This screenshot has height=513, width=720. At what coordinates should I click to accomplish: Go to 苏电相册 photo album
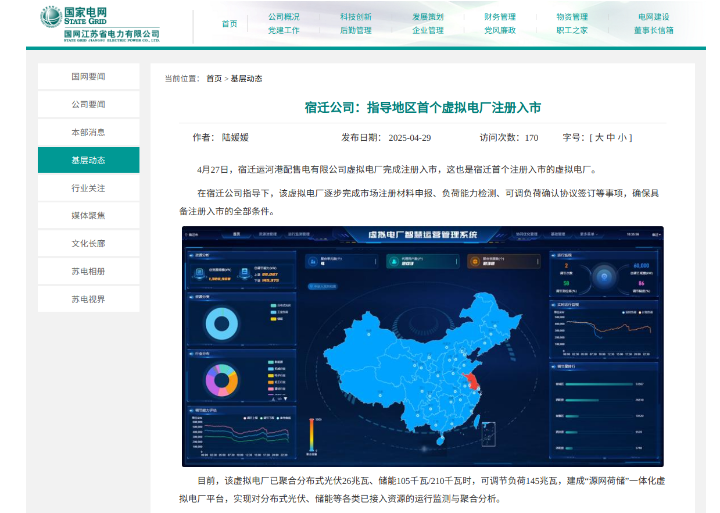pos(88,271)
